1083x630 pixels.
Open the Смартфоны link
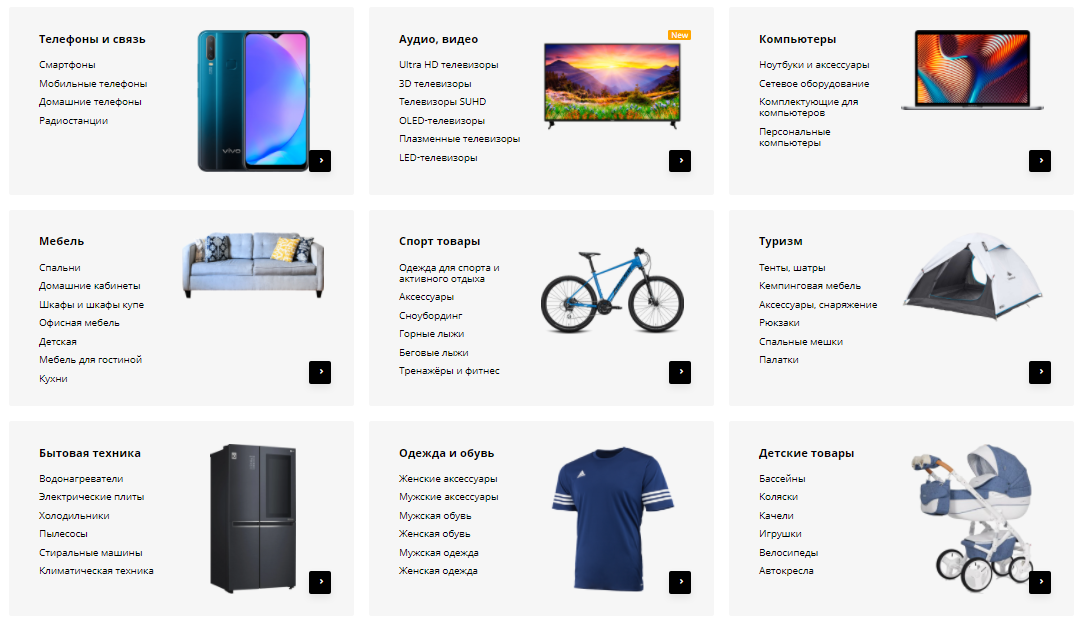[x=67, y=65]
